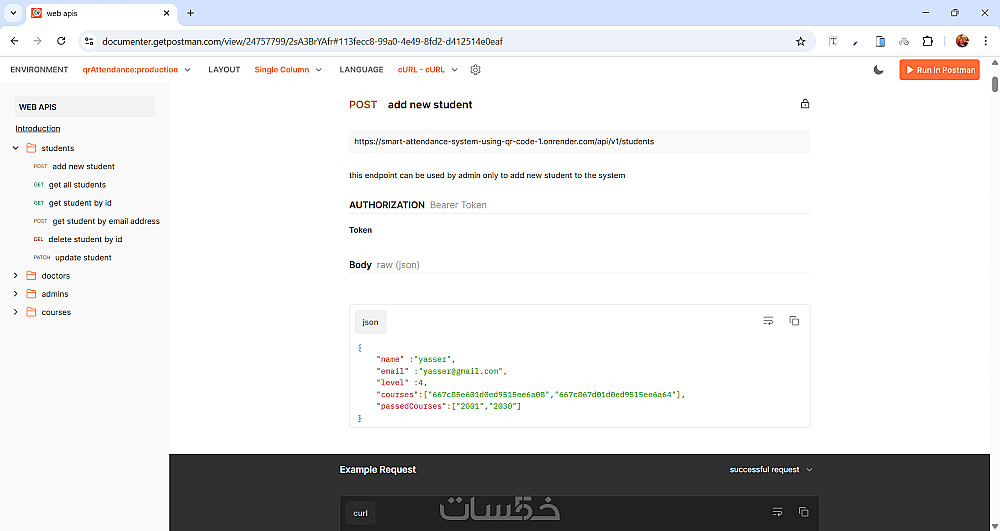Click the doctors folder icon
The width and height of the screenshot is (1000, 531).
point(31,276)
